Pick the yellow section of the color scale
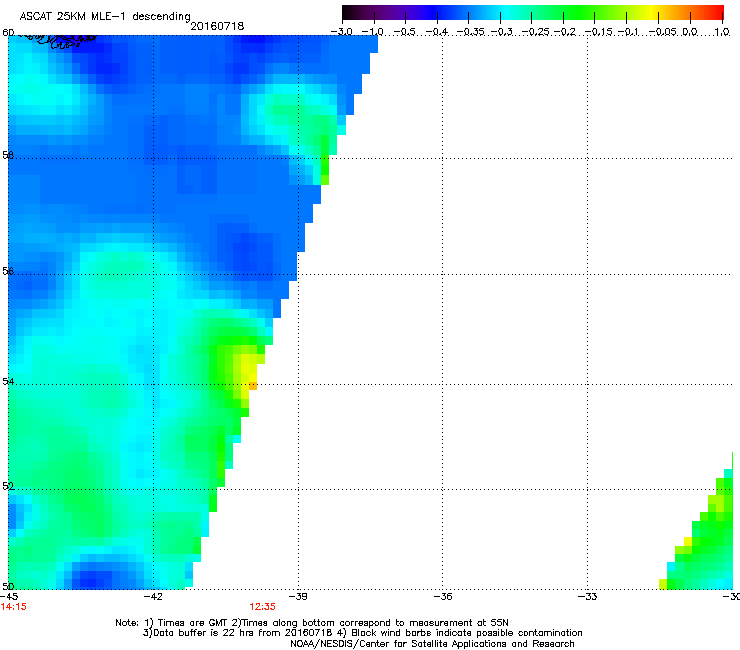 tap(653, 13)
